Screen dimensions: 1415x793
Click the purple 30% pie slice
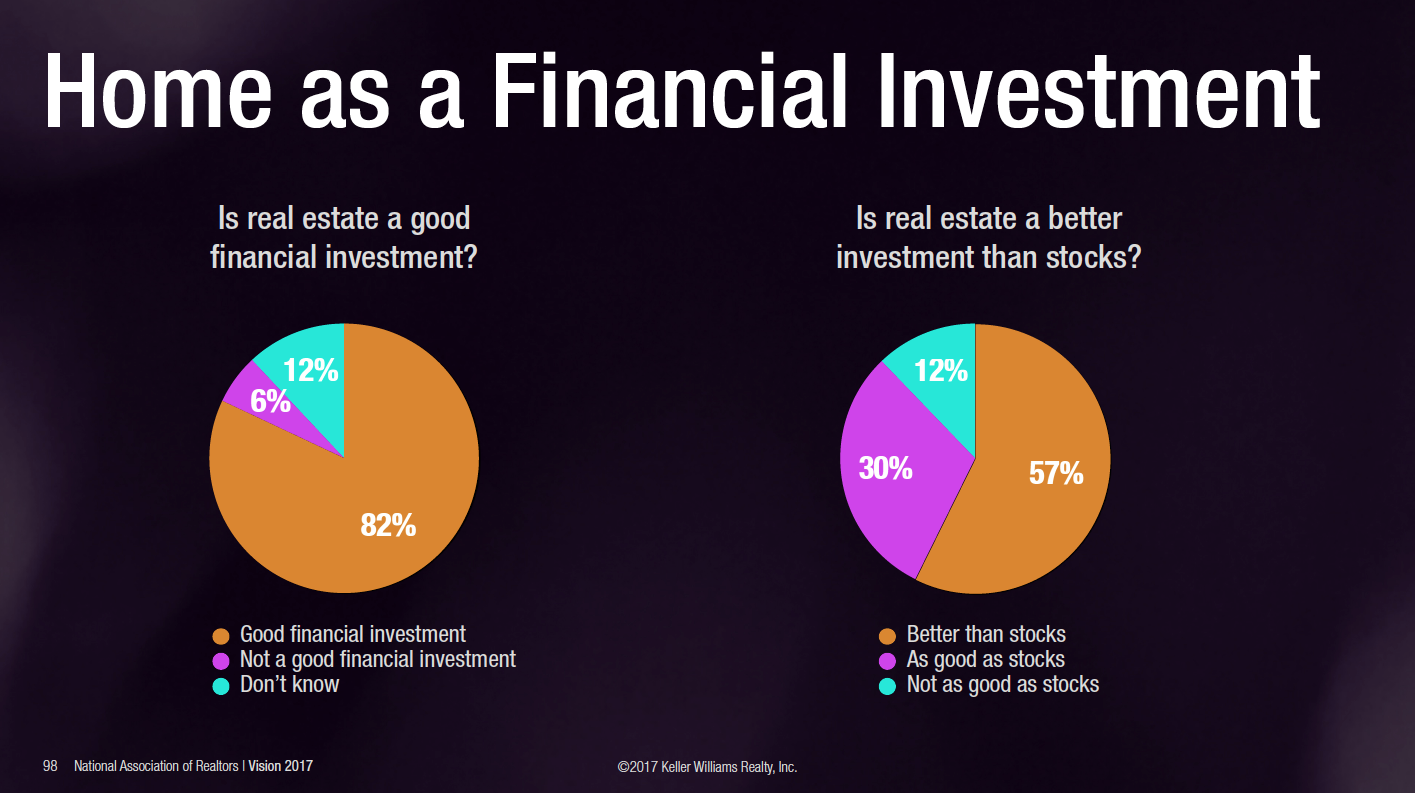[890, 470]
